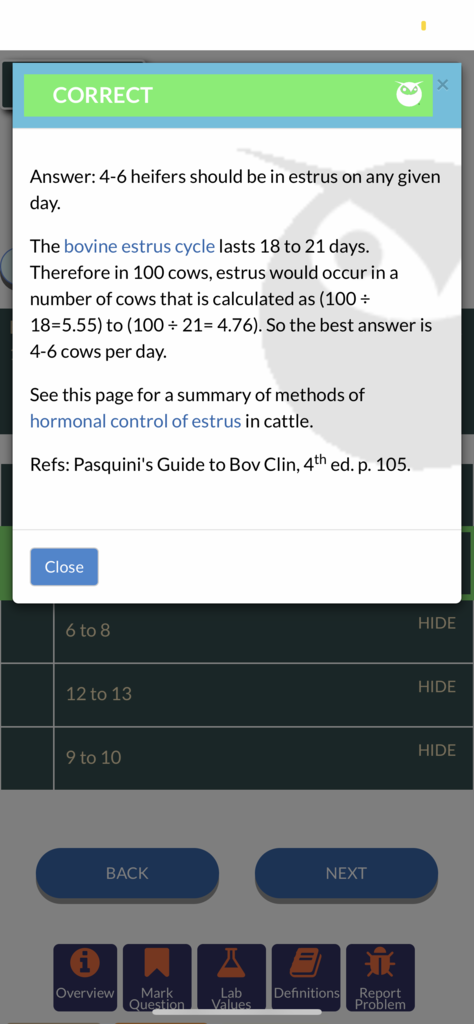The height and width of the screenshot is (1024, 474).
Task: Click the blue Close button
Action: [x=64, y=567]
